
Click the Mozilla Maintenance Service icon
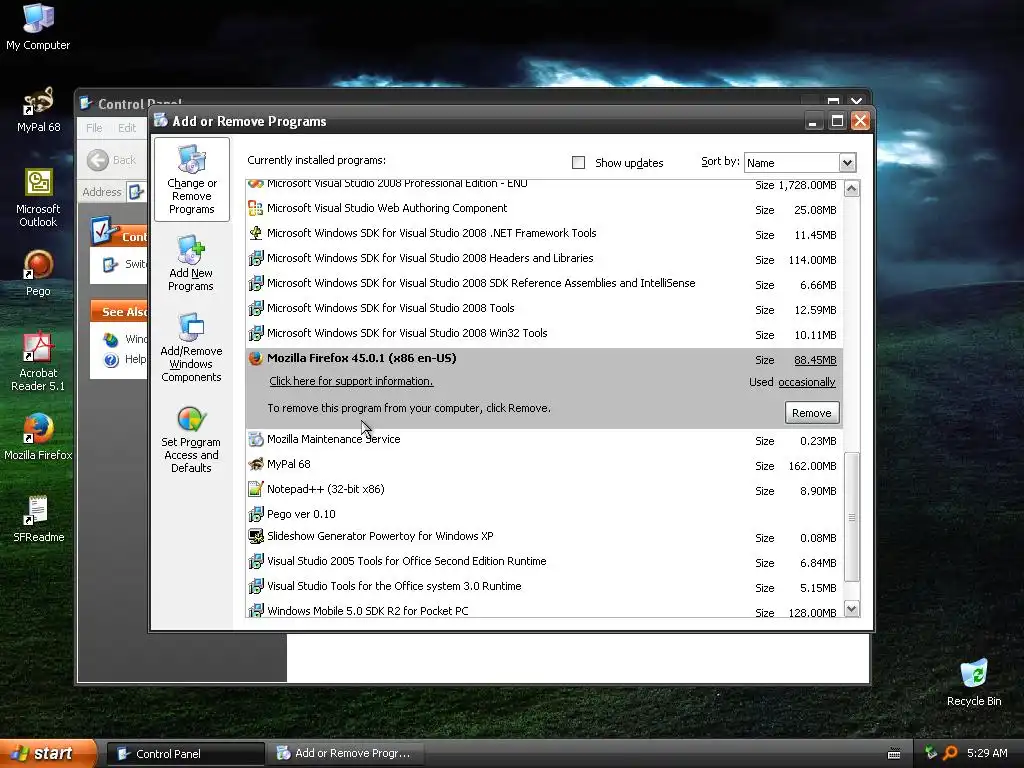pyautogui.click(x=255, y=439)
